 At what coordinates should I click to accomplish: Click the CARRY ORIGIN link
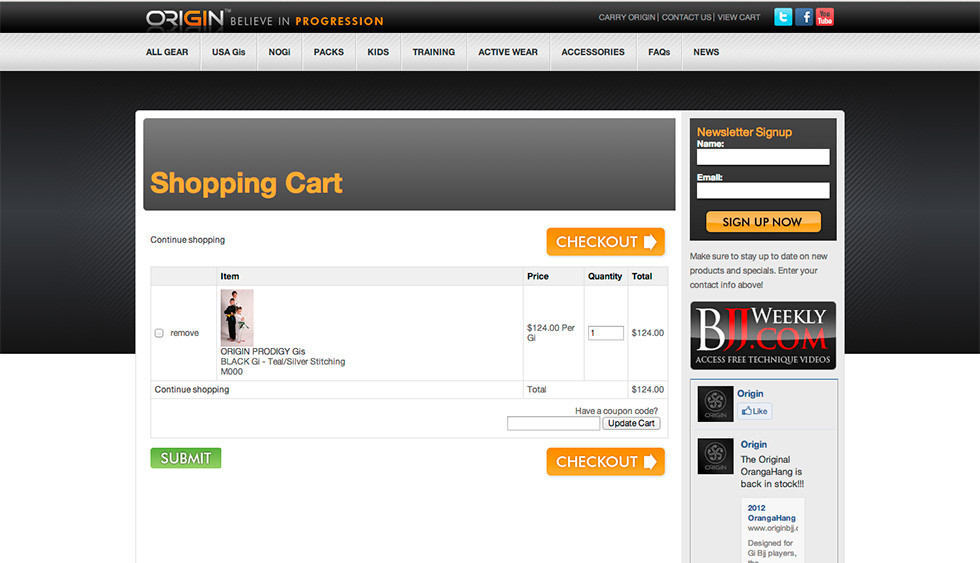(x=626, y=17)
